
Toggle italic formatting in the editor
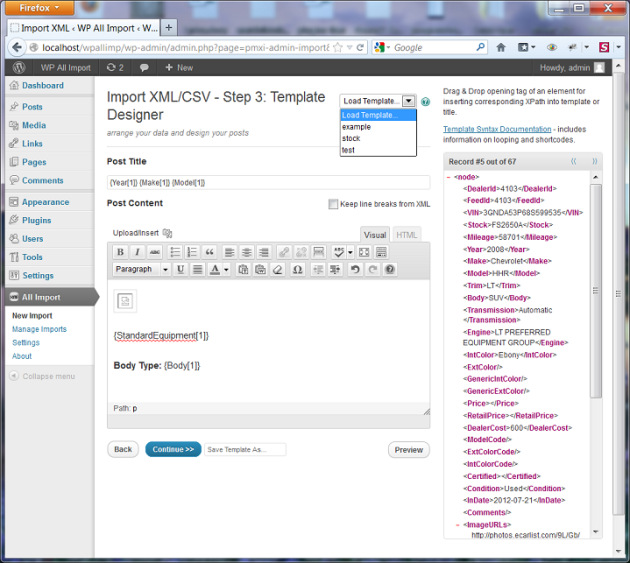click(x=137, y=252)
